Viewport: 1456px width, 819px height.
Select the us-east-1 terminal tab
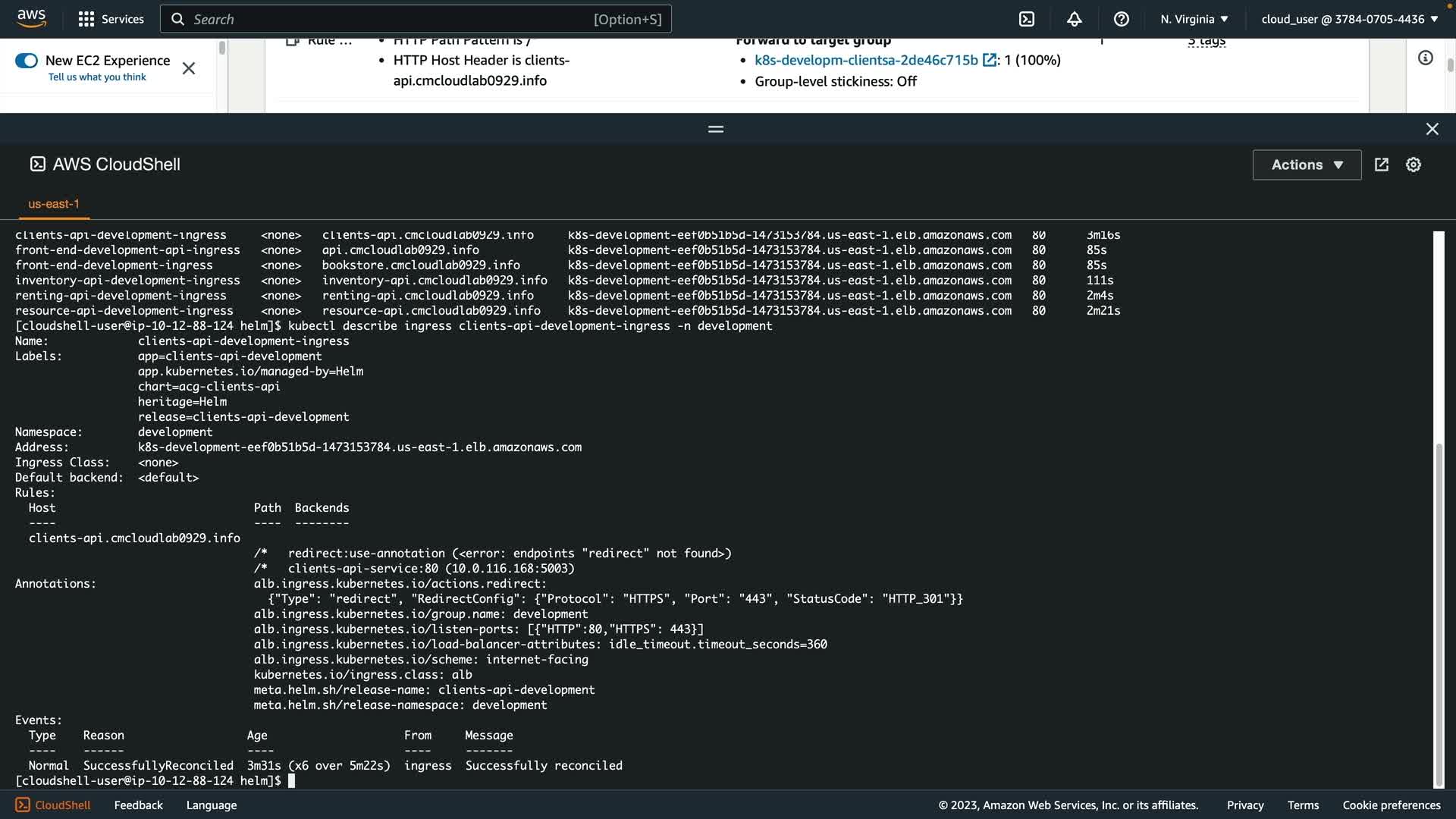[x=54, y=204]
